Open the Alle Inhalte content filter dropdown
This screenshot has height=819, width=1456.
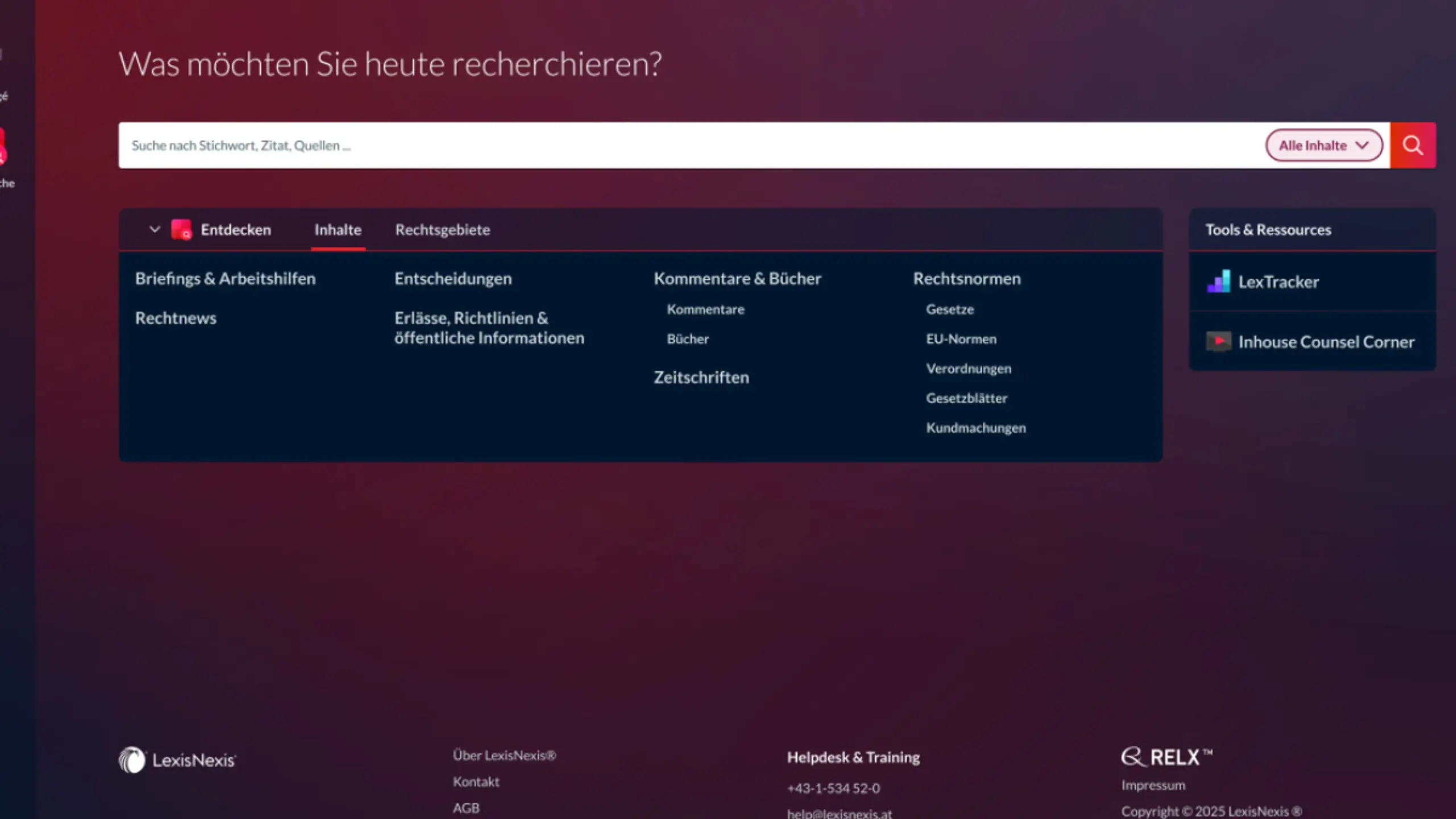click(x=1324, y=145)
